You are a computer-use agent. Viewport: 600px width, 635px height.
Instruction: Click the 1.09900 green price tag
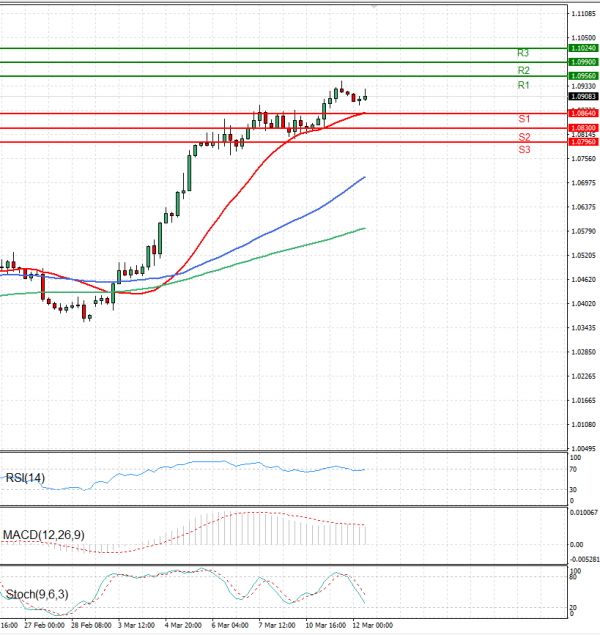tap(582, 62)
